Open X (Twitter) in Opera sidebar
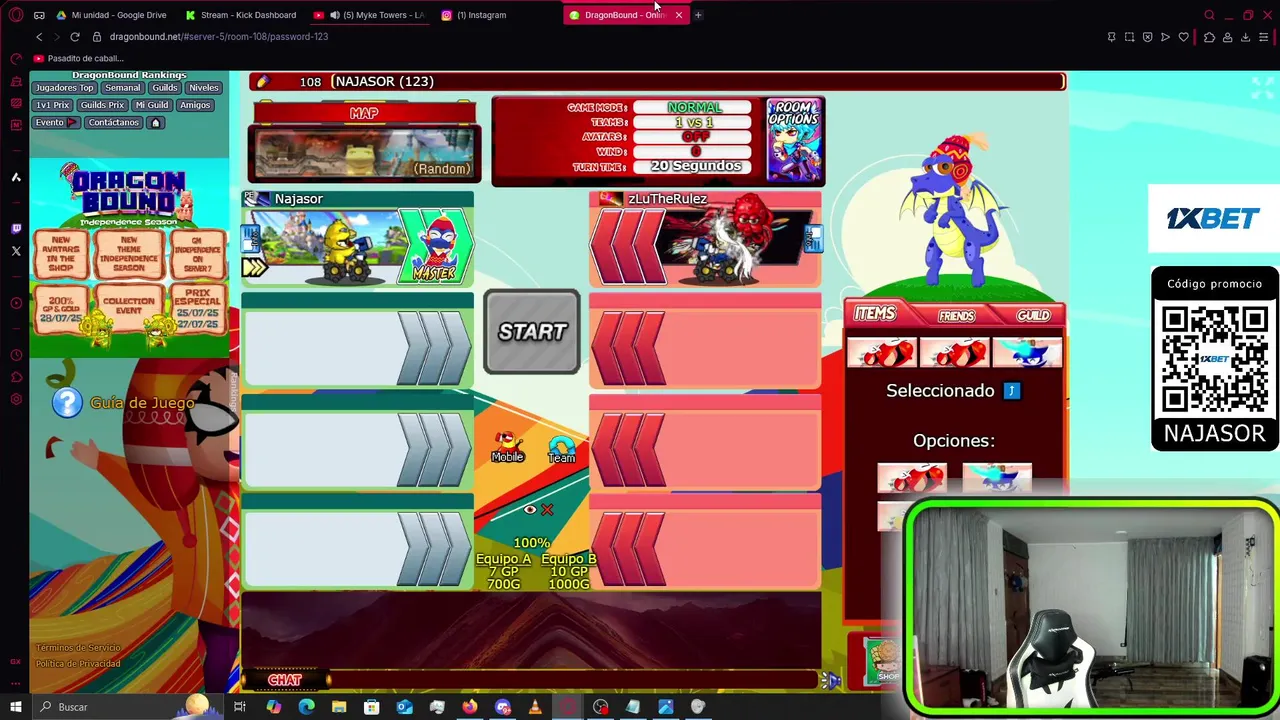1280x720 pixels. pyautogui.click(x=16, y=251)
